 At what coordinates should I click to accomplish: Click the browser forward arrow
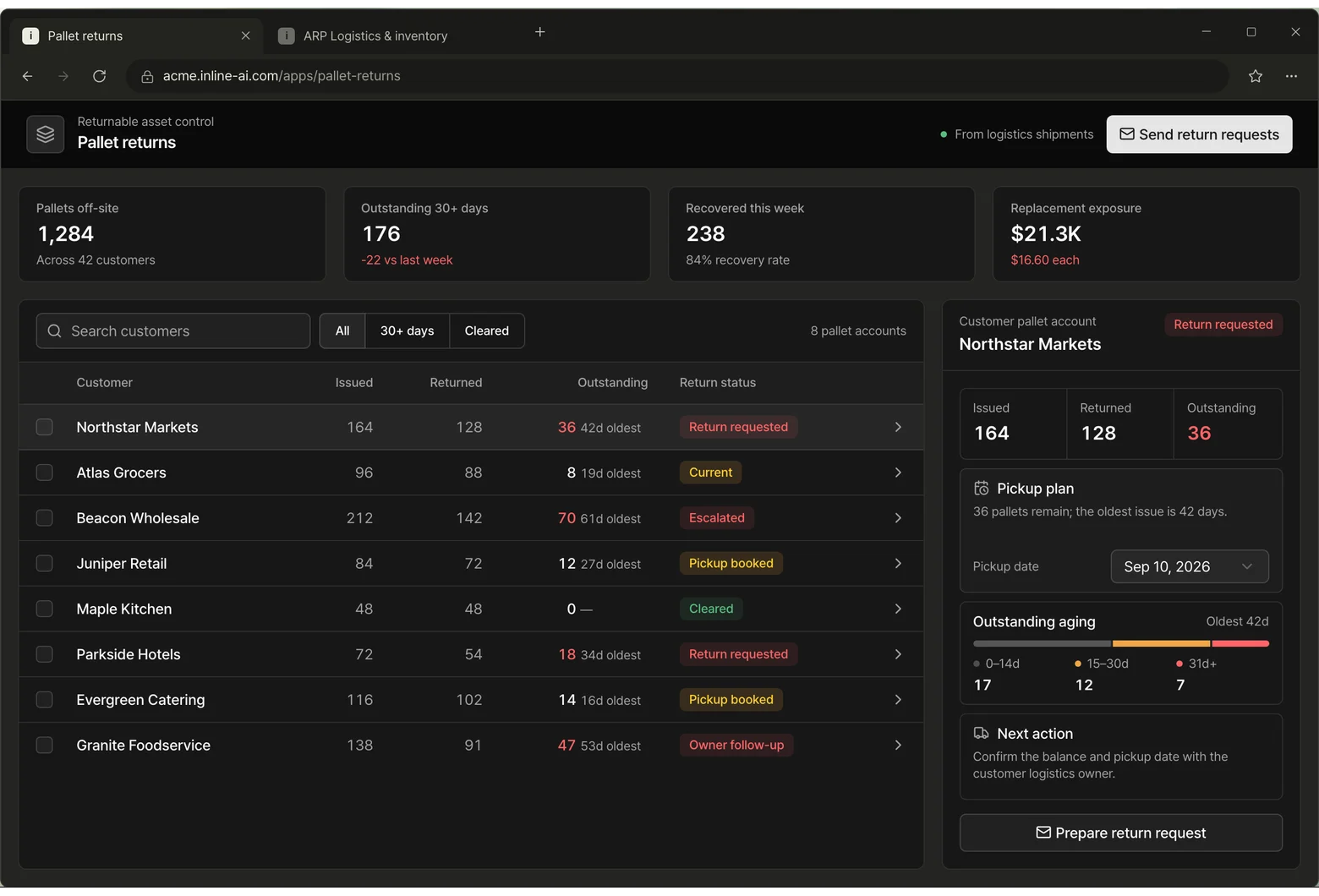click(x=63, y=76)
